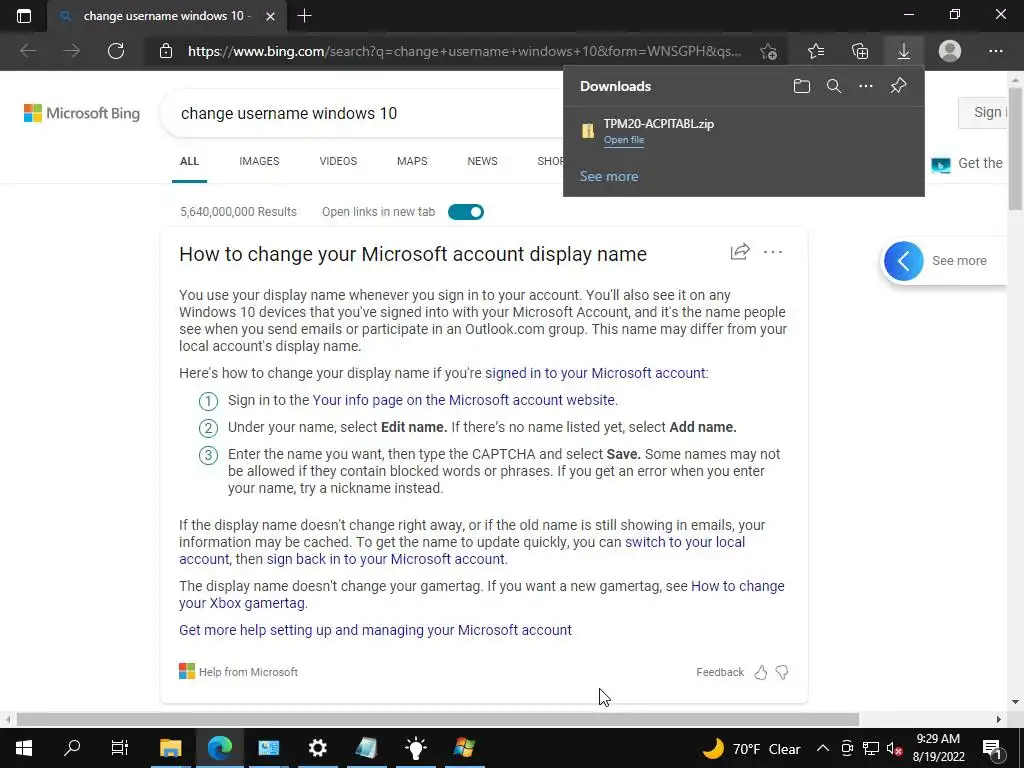View site information padlock icon
This screenshot has height=768, width=1024.
click(x=166, y=51)
